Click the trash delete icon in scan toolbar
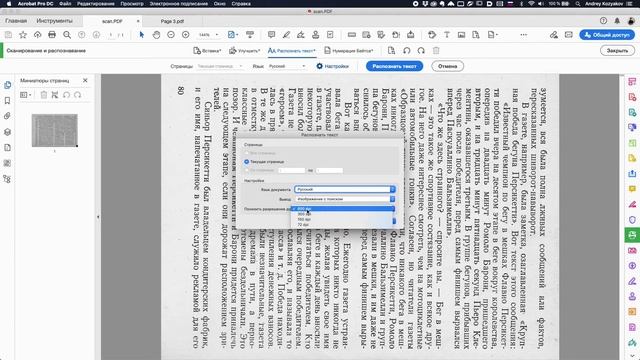The width and height of the screenshot is (640, 360). [436, 51]
